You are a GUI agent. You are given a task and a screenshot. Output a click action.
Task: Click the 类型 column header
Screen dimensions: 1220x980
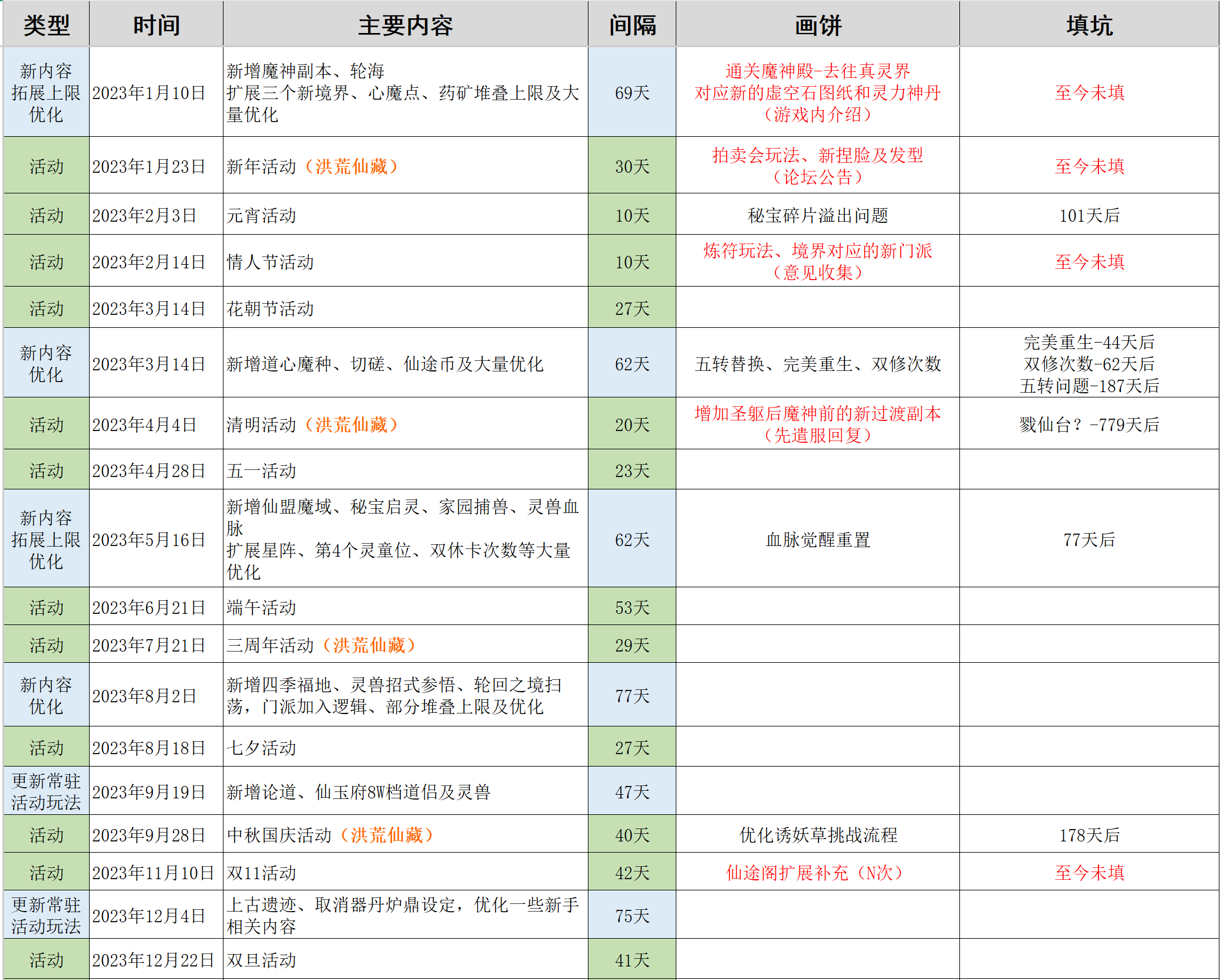pyautogui.click(x=47, y=24)
